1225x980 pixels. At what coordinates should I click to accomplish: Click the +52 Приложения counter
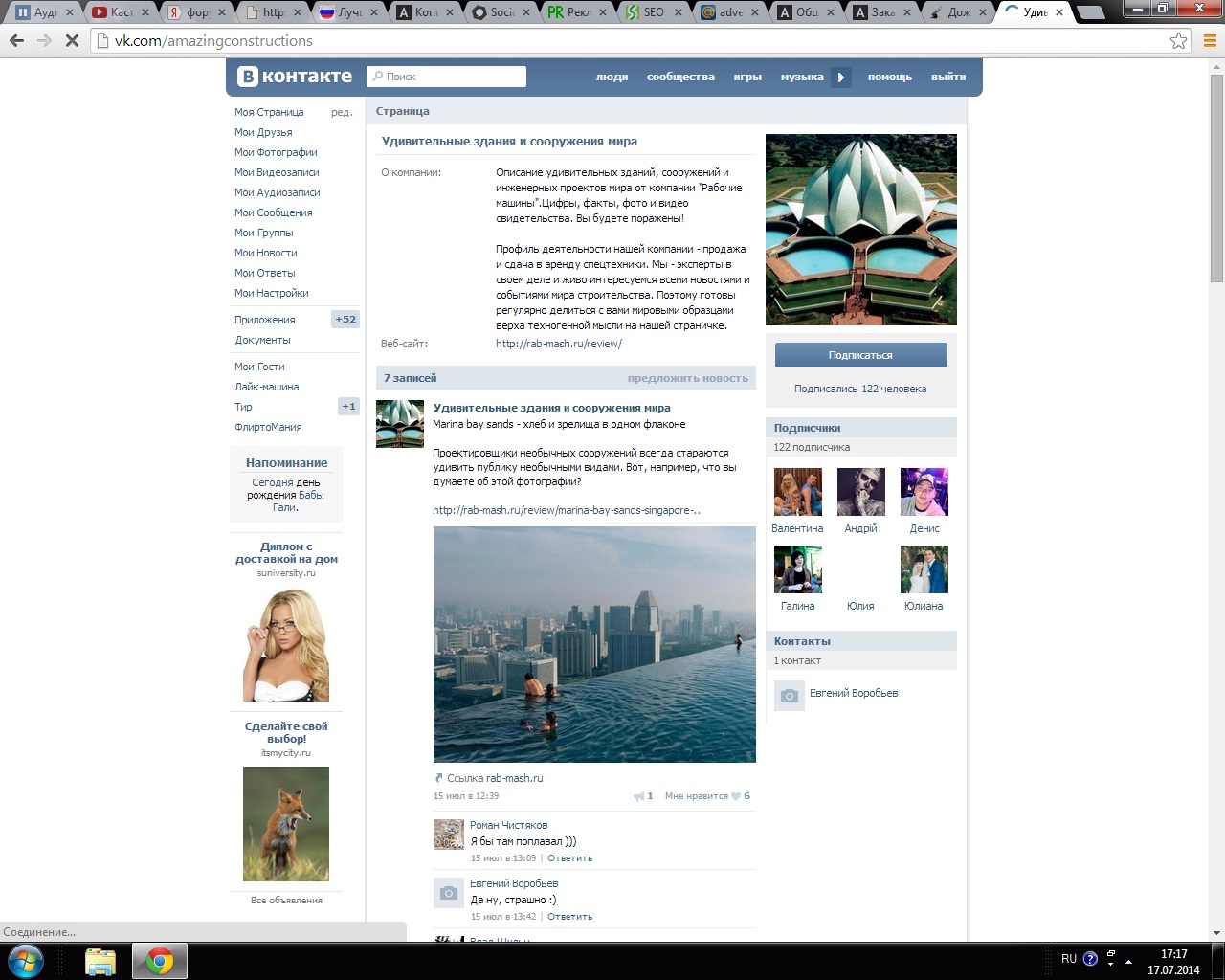click(345, 320)
